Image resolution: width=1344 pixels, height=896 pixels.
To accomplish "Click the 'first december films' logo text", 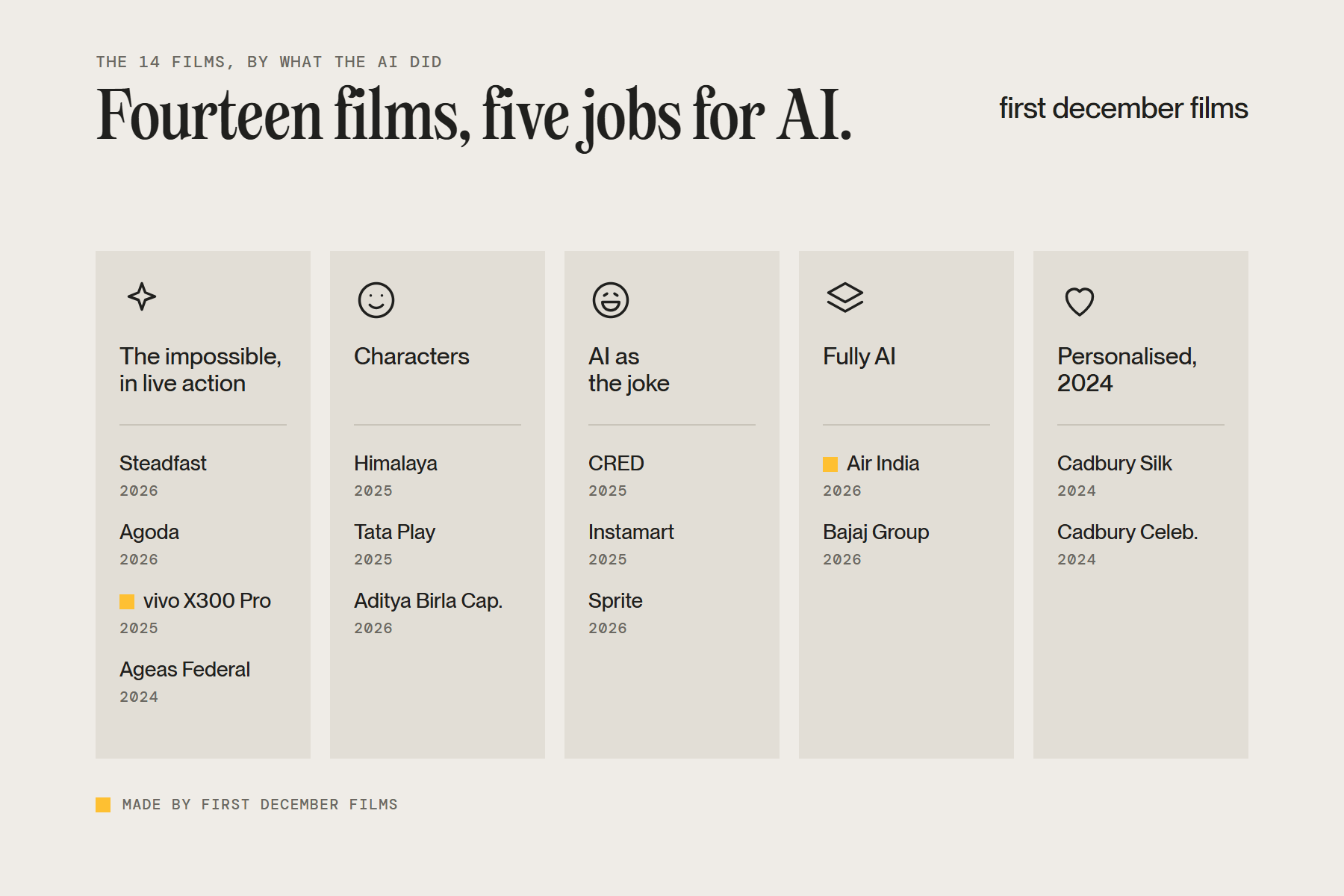I will (x=1124, y=108).
